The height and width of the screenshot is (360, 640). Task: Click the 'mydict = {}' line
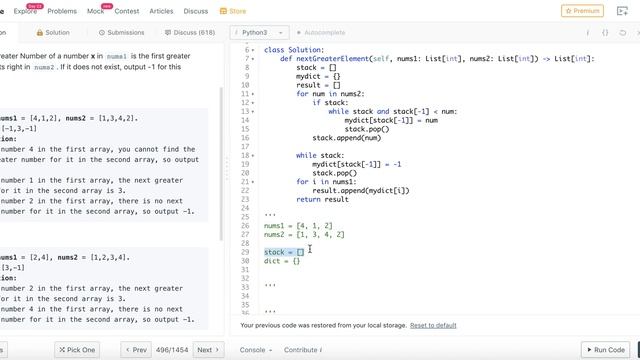(x=318, y=76)
